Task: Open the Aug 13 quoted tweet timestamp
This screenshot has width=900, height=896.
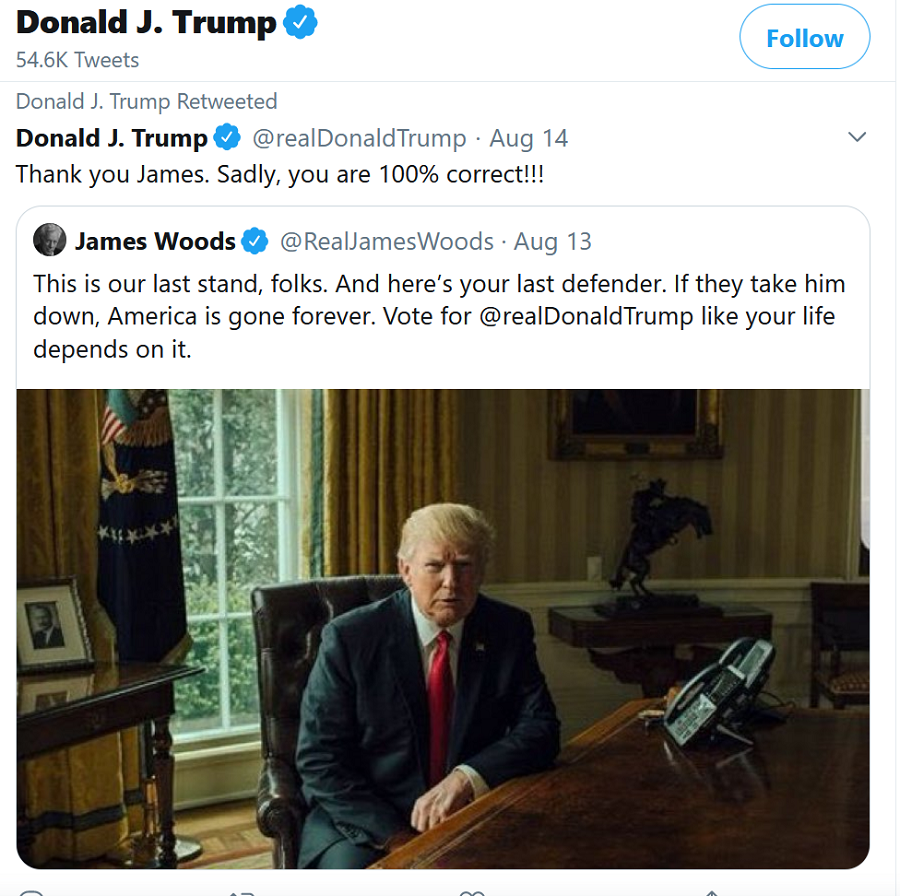Action: tap(552, 241)
